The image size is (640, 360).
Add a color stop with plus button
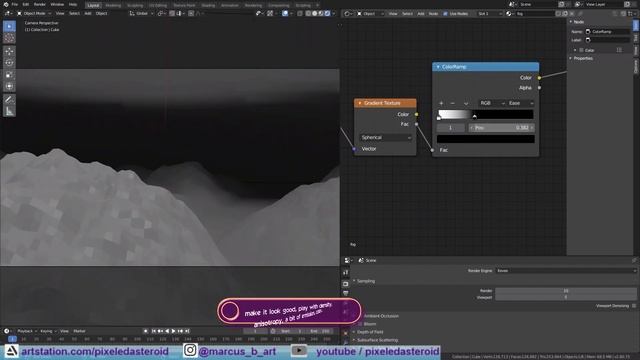[441, 103]
